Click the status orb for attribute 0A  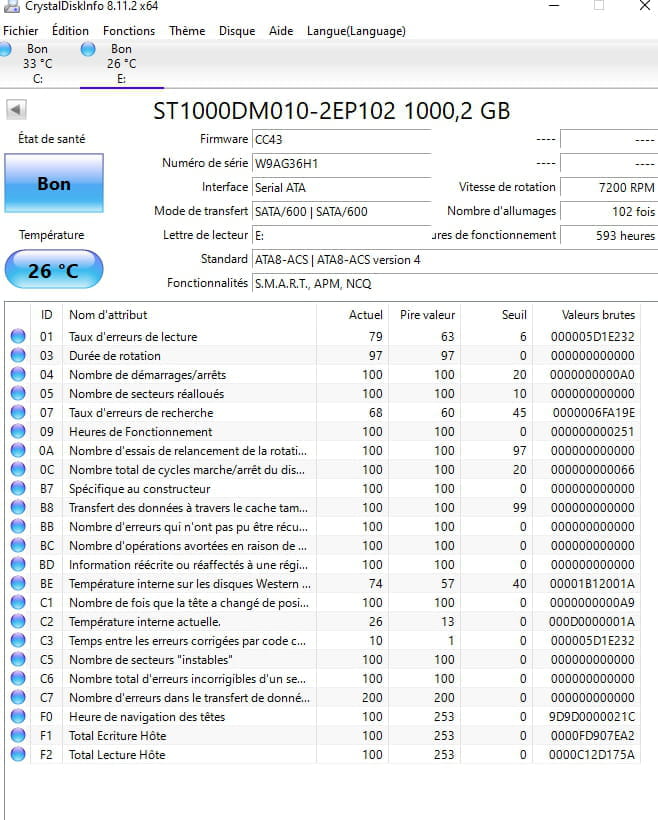tap(18, 450)
